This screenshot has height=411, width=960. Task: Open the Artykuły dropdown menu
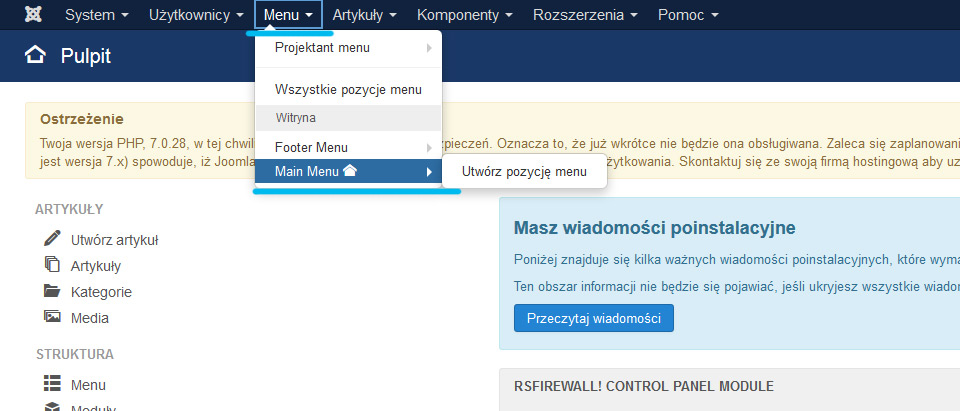click(364, 15)
